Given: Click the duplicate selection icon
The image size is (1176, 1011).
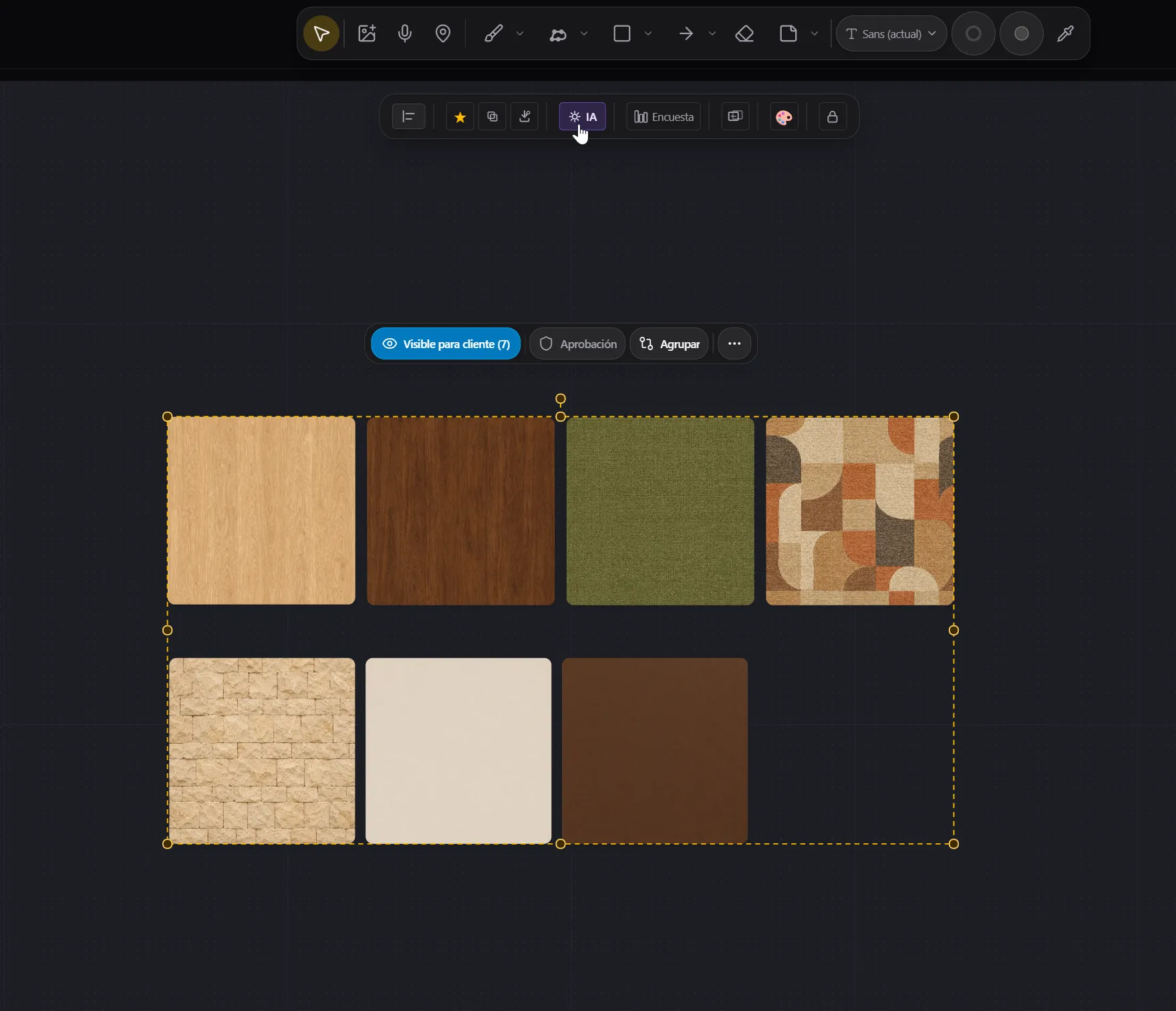Looking at the screenshot, I should 492,117.
